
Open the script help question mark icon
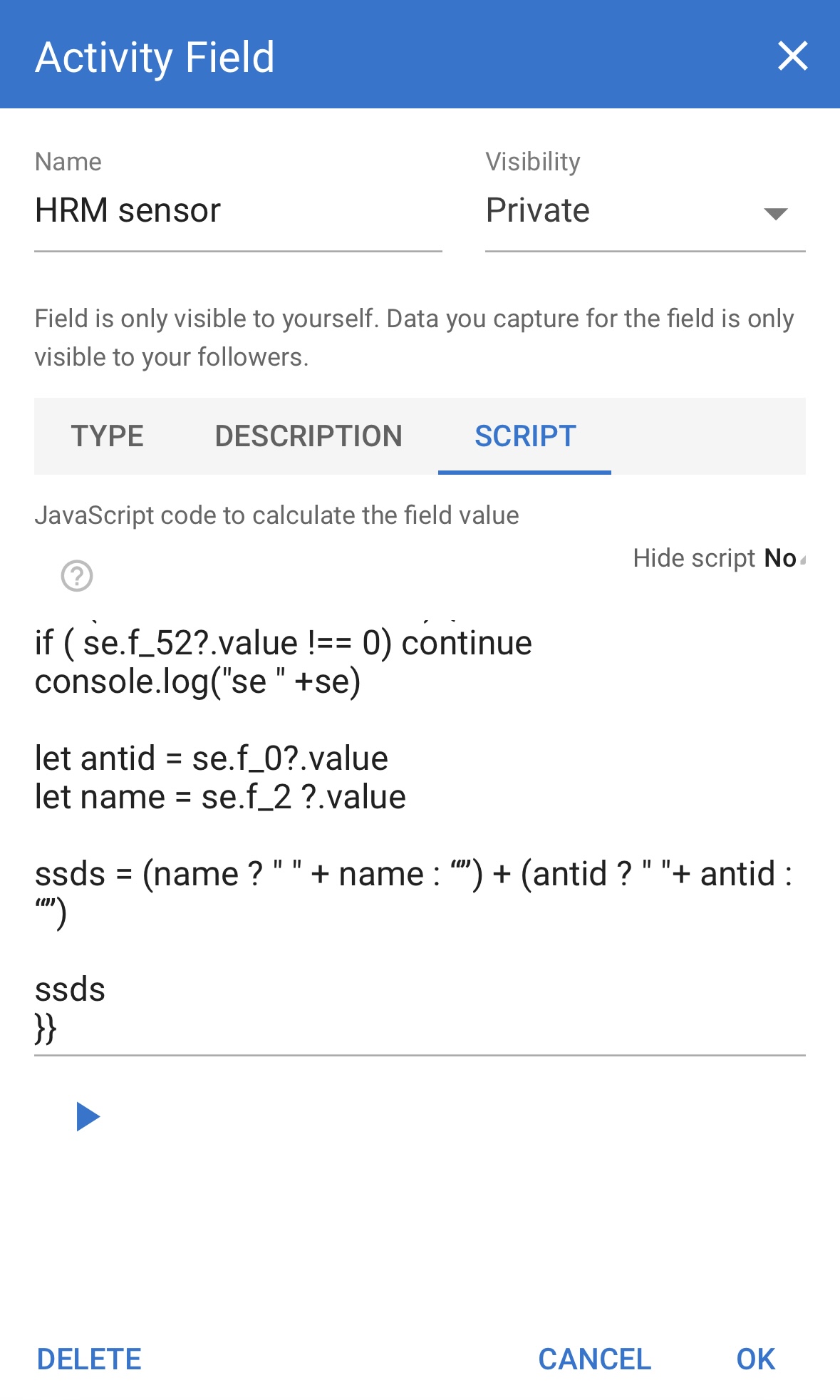pyautogui.click(x=77, y=576)
